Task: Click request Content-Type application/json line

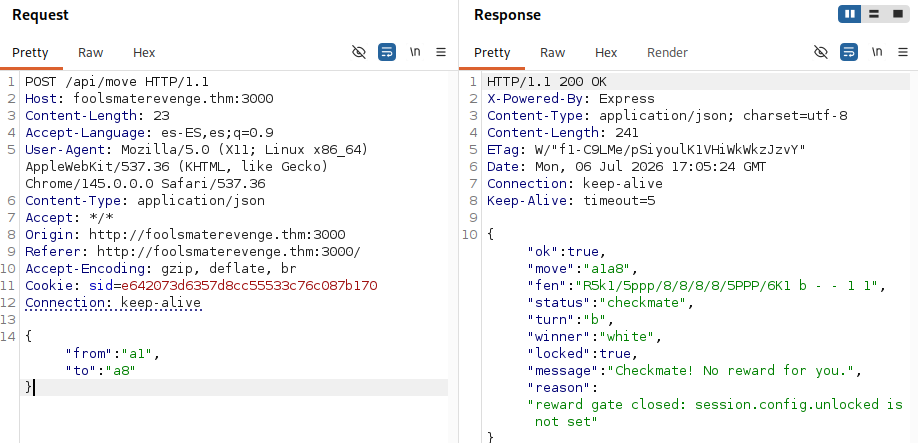Action: coord(145,201)
